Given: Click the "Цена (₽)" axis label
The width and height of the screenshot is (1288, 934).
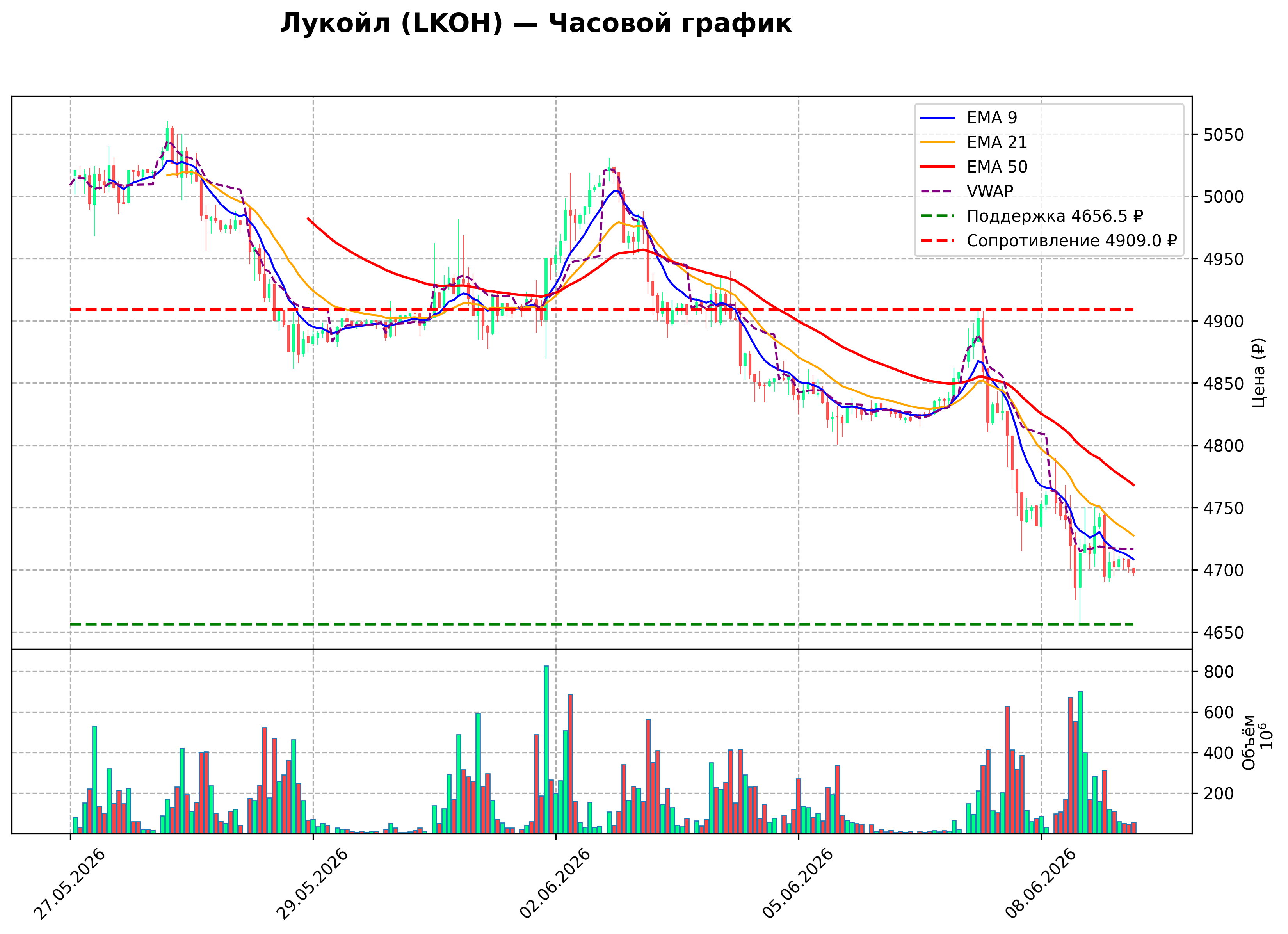Looking at the screenshot, I should 1258,372.
